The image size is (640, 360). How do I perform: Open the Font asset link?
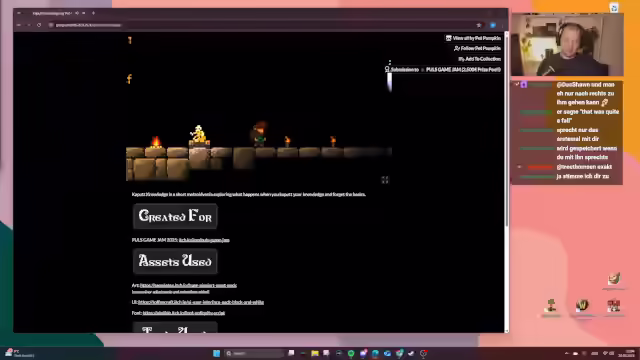[x=184, y=313]
